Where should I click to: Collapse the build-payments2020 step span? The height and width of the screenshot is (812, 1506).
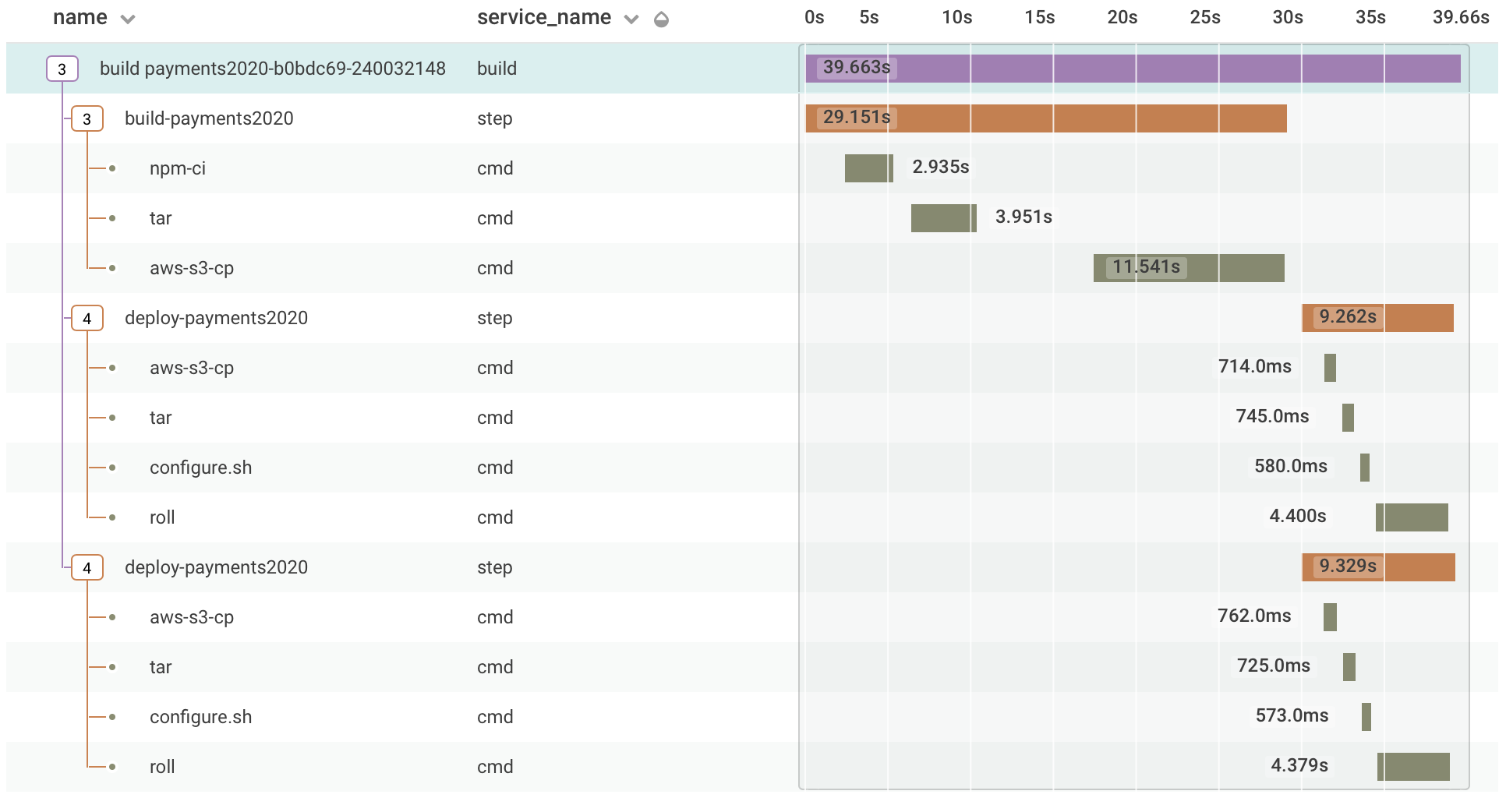(x=87, y=118)
